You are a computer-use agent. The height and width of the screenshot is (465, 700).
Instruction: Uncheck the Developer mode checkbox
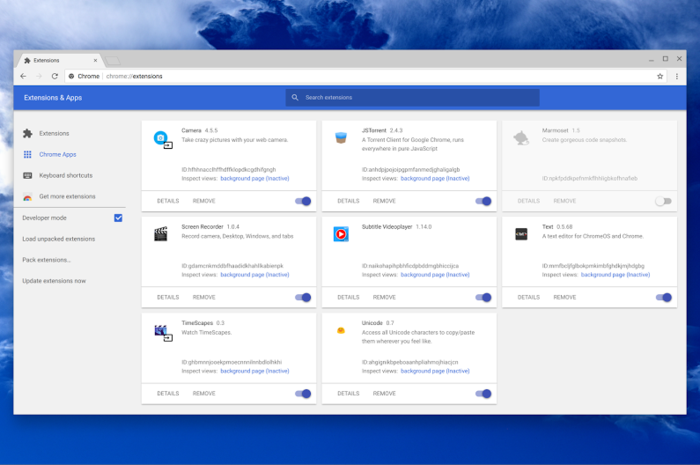click(x=118, y=217)
